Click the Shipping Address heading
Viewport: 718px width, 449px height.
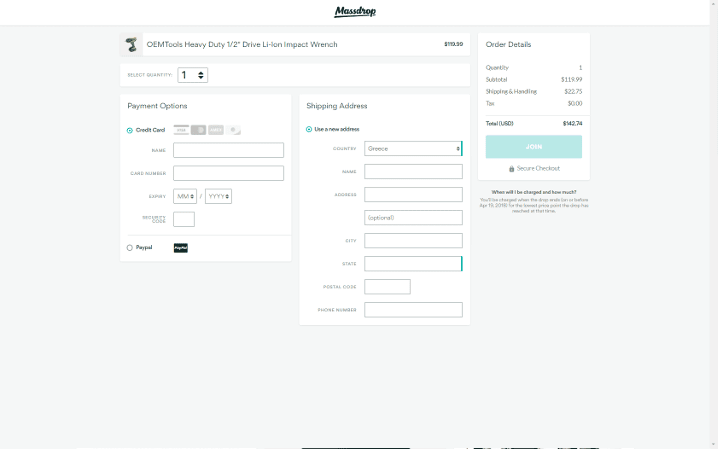click(x=337, y=106)
